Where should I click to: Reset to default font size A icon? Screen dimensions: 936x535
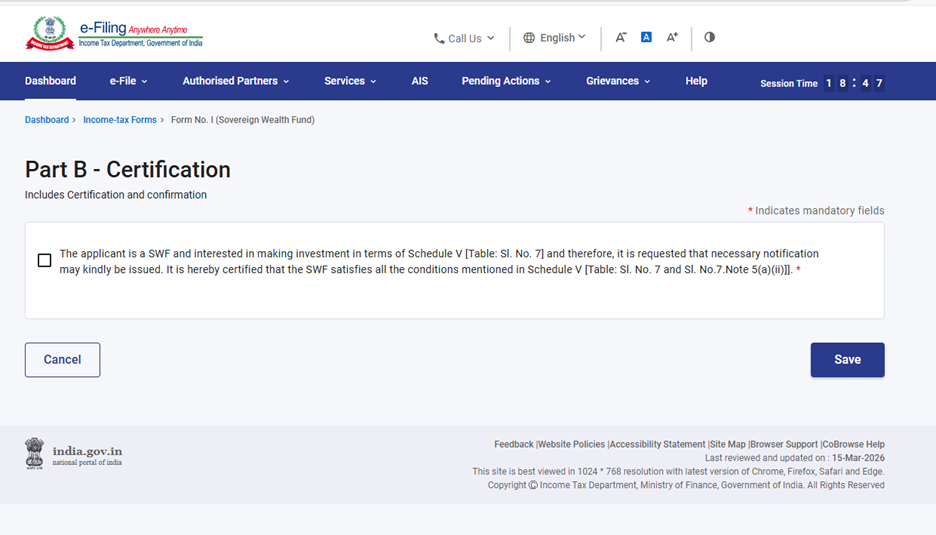(646, 38)
